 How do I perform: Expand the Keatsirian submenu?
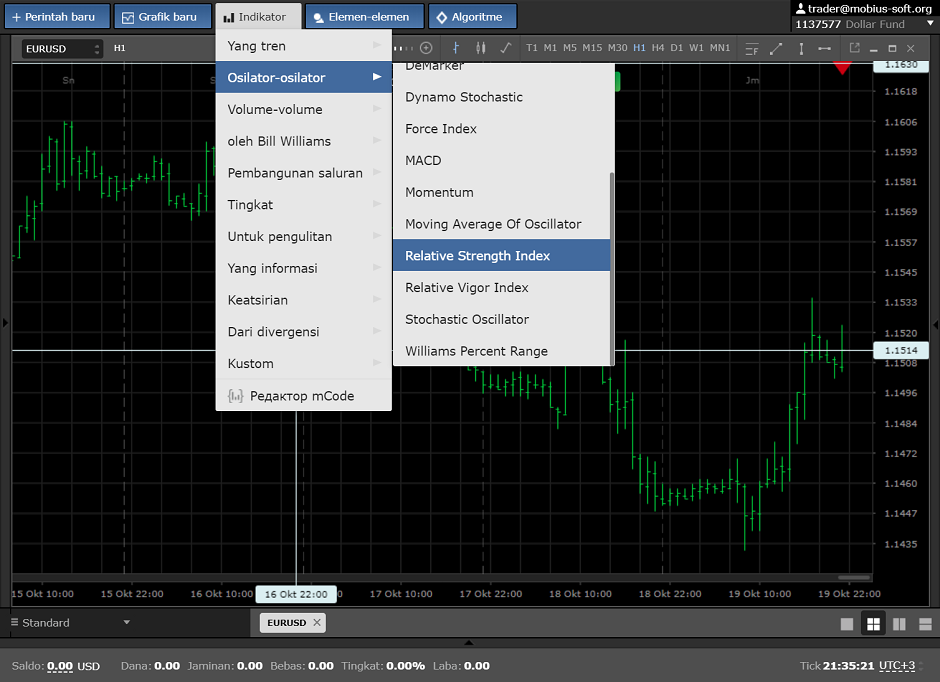coord(303,300)
